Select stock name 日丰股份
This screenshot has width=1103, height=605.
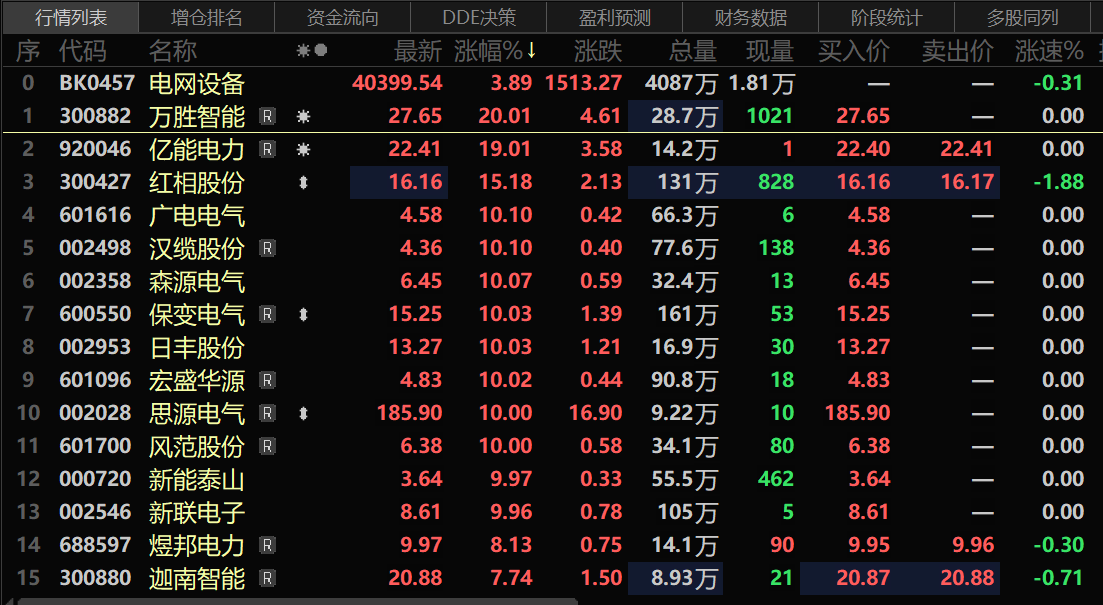[x=197, y=348]
